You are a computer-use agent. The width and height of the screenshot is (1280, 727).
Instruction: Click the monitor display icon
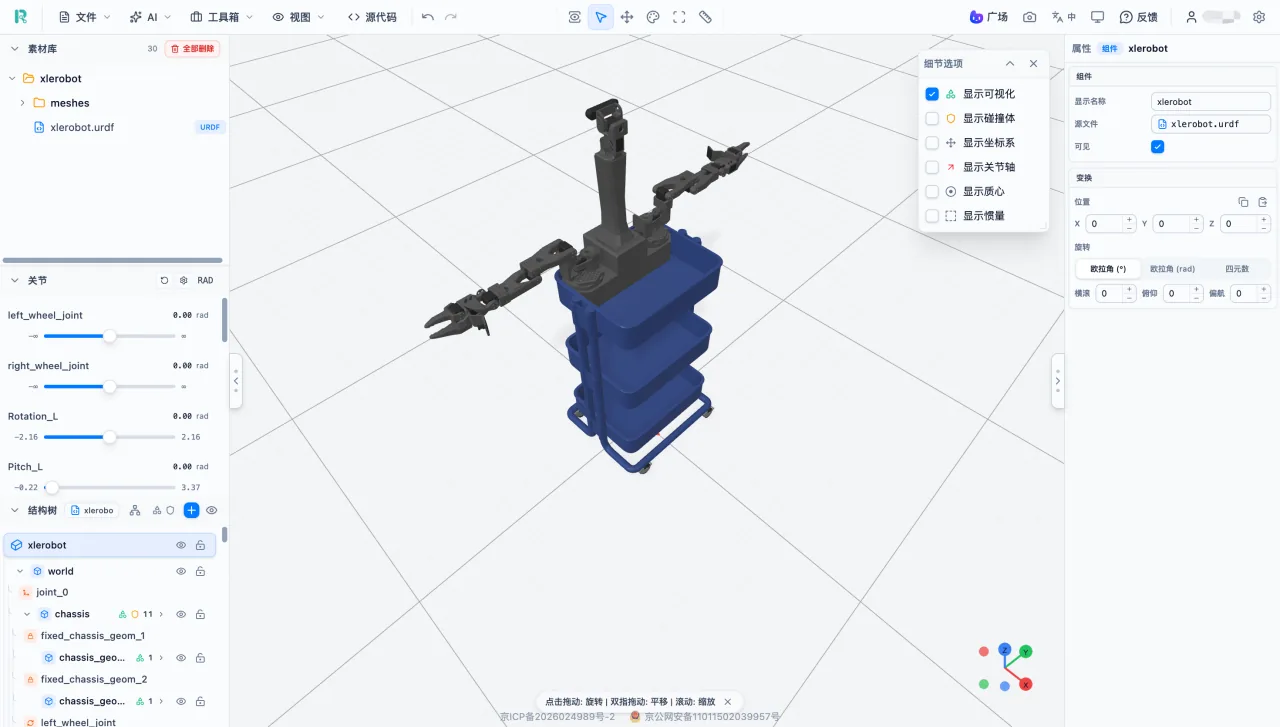[x=1097, y=17]
